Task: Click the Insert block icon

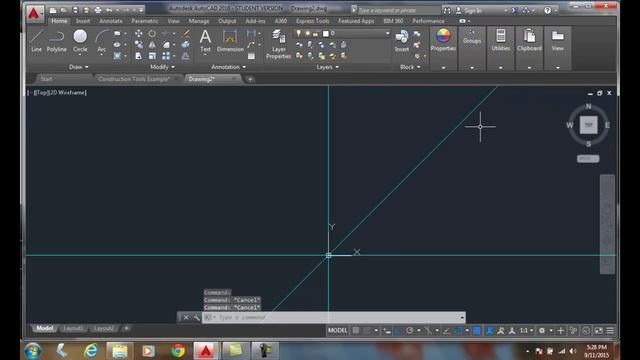Action: [x=402, y=40]
